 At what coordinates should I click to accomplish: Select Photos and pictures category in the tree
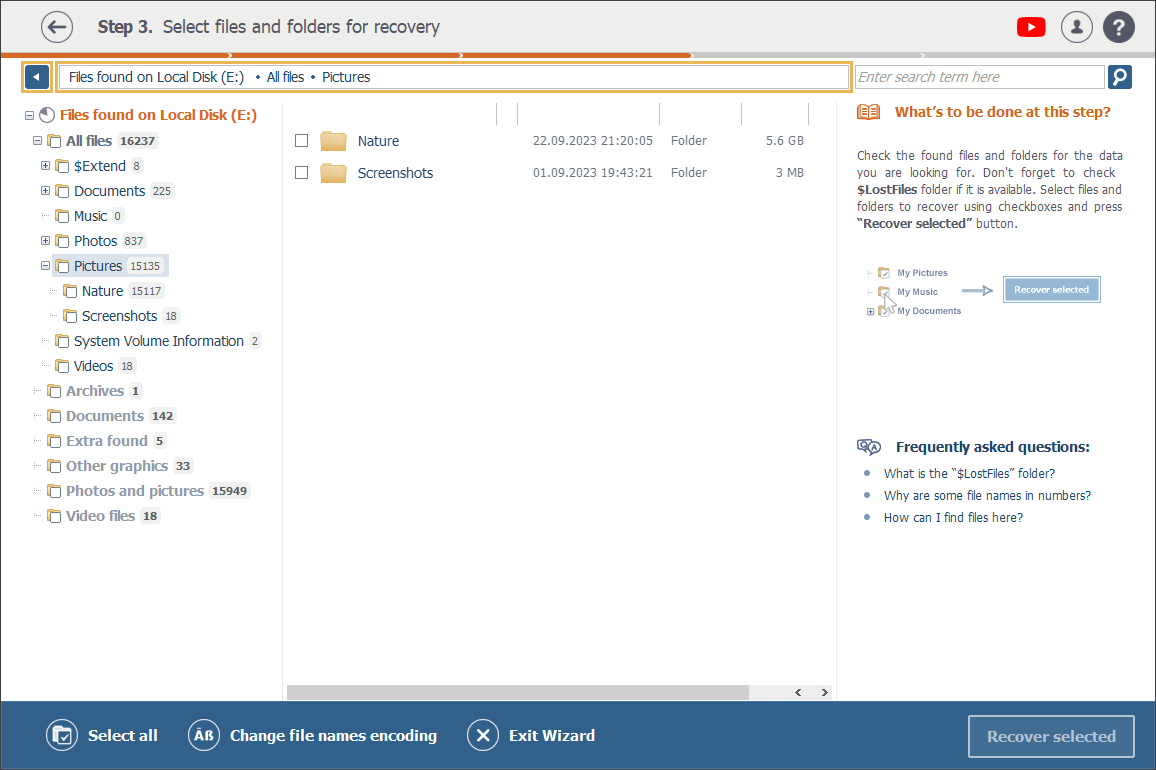(x=134, y=491)
